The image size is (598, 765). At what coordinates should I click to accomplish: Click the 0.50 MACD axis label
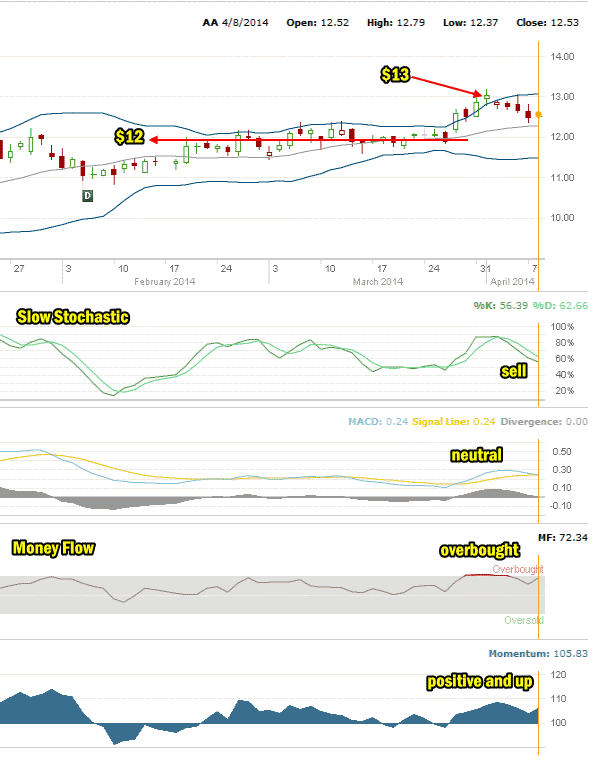(x=562, y=452)
